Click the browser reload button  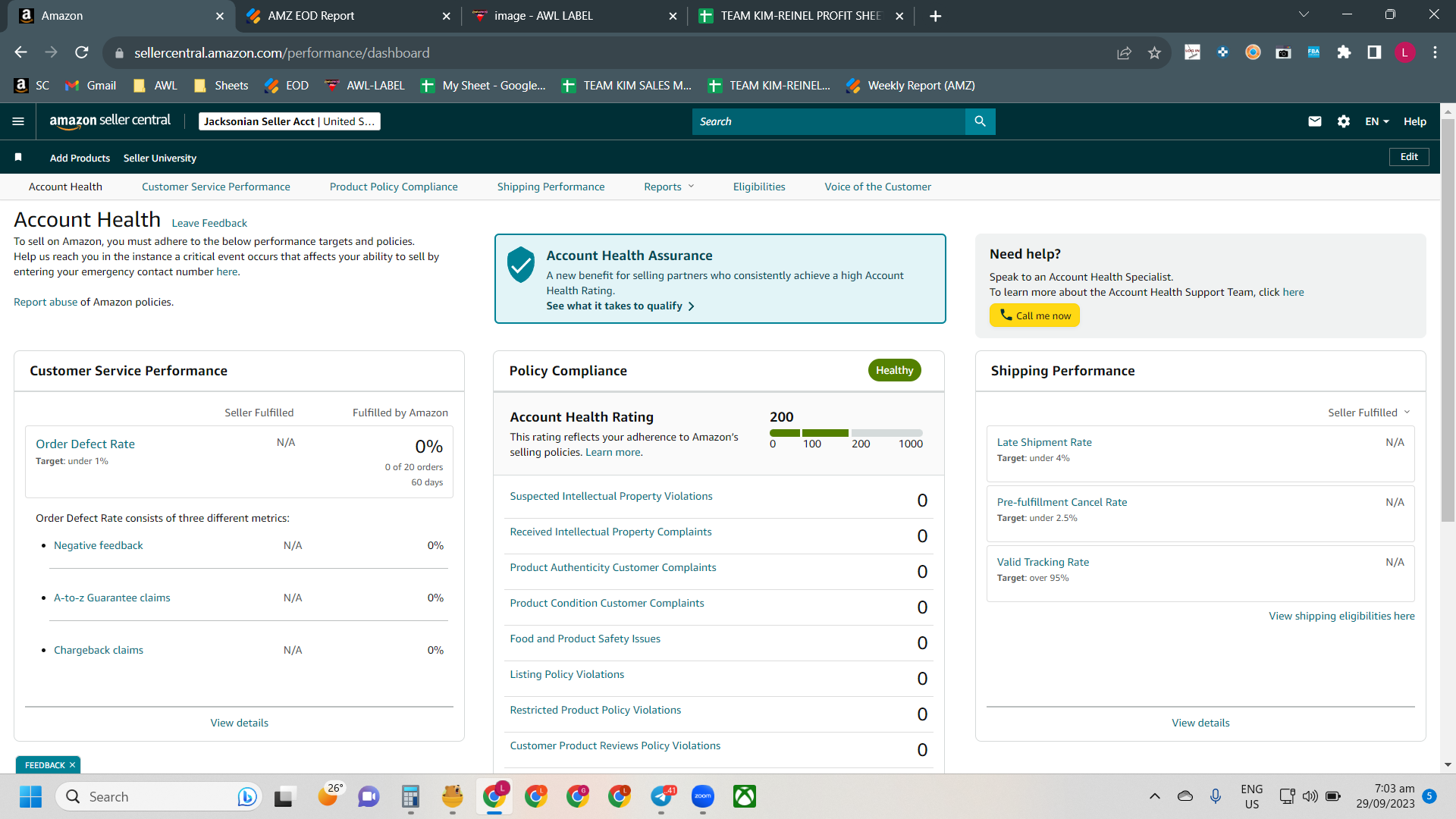82,52
